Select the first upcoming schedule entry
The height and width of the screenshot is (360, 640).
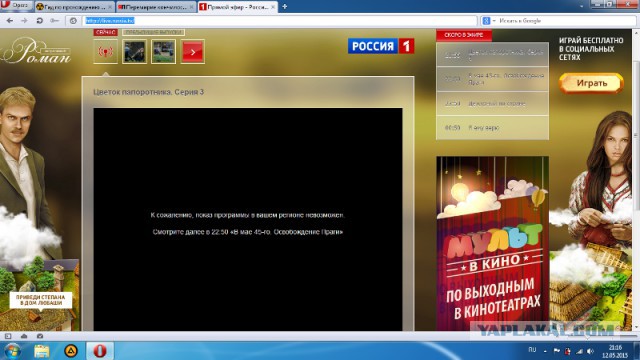coord(492,55)
